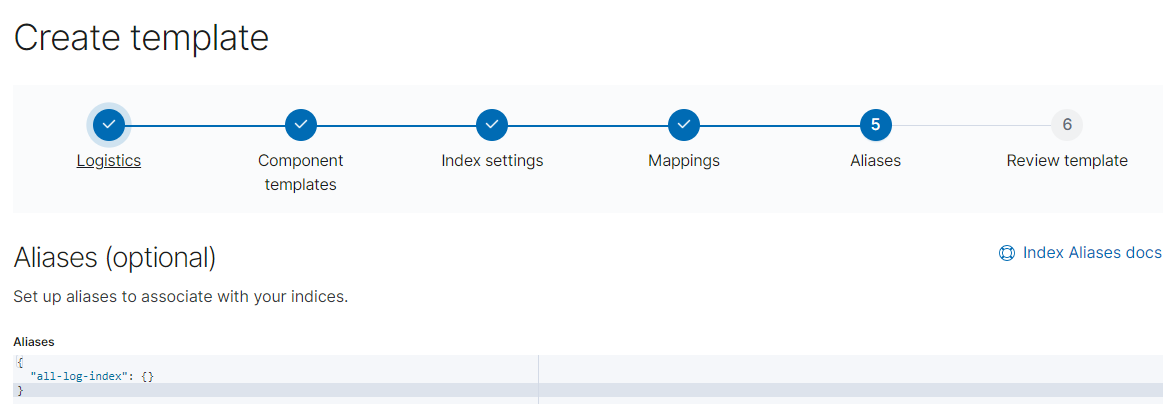This screenshot has width=1165, height=404.
Task: Click the Component templates step label
Action: tap(301, 172)
